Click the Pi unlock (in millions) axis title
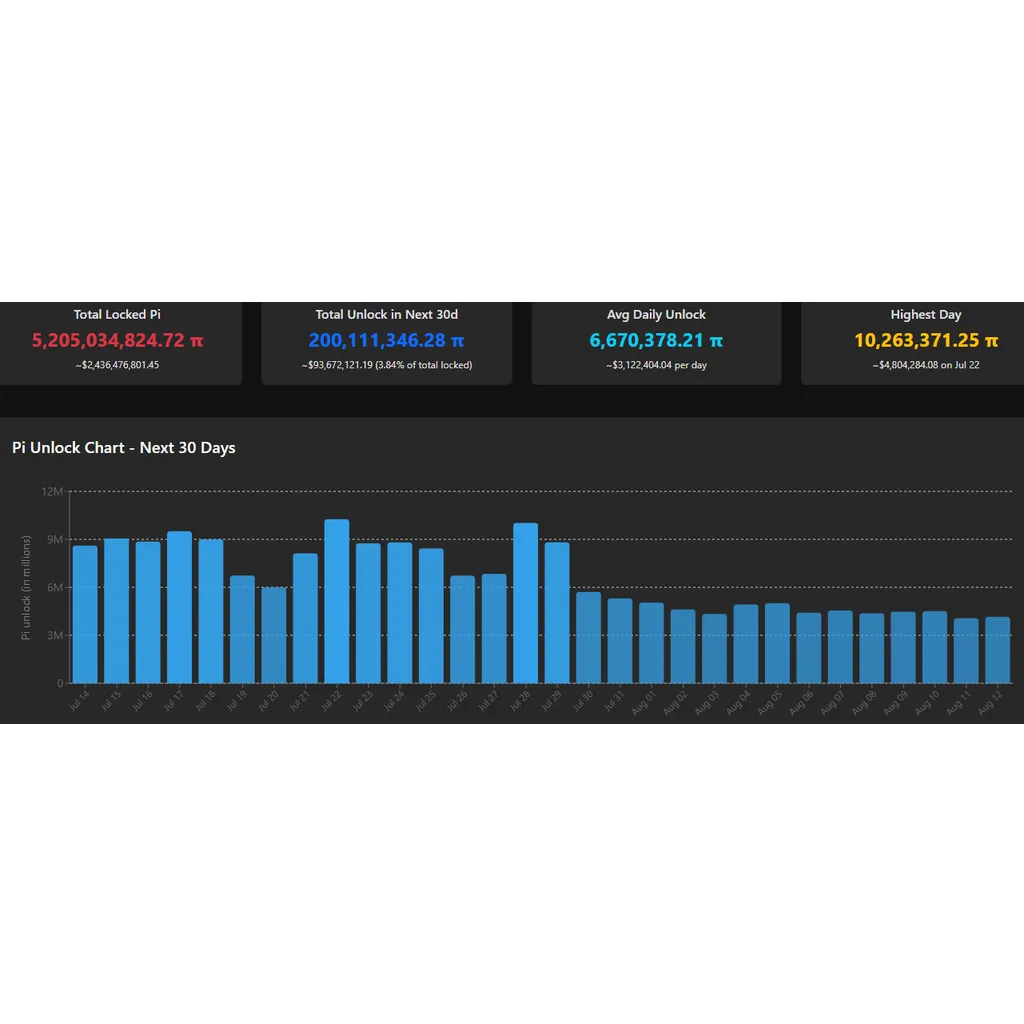This screenshot has width=1024, height=1024. pos(25,587)
